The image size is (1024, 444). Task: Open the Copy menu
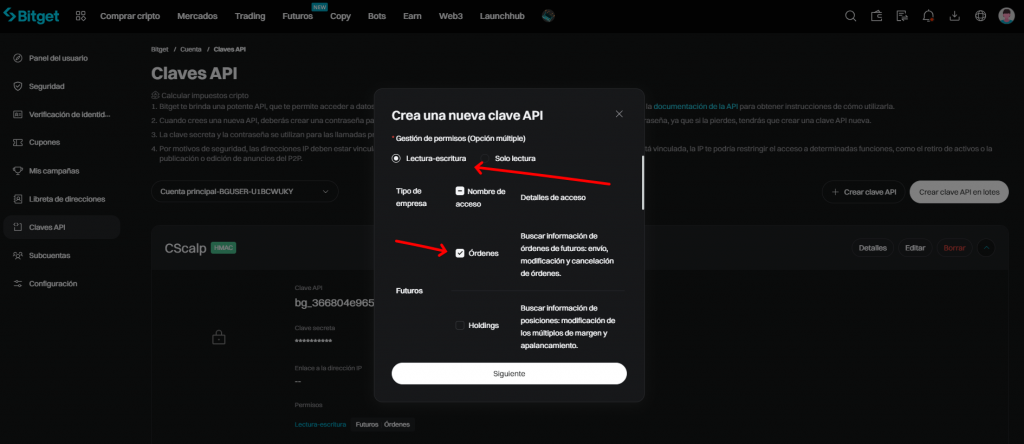coord(340,16)
